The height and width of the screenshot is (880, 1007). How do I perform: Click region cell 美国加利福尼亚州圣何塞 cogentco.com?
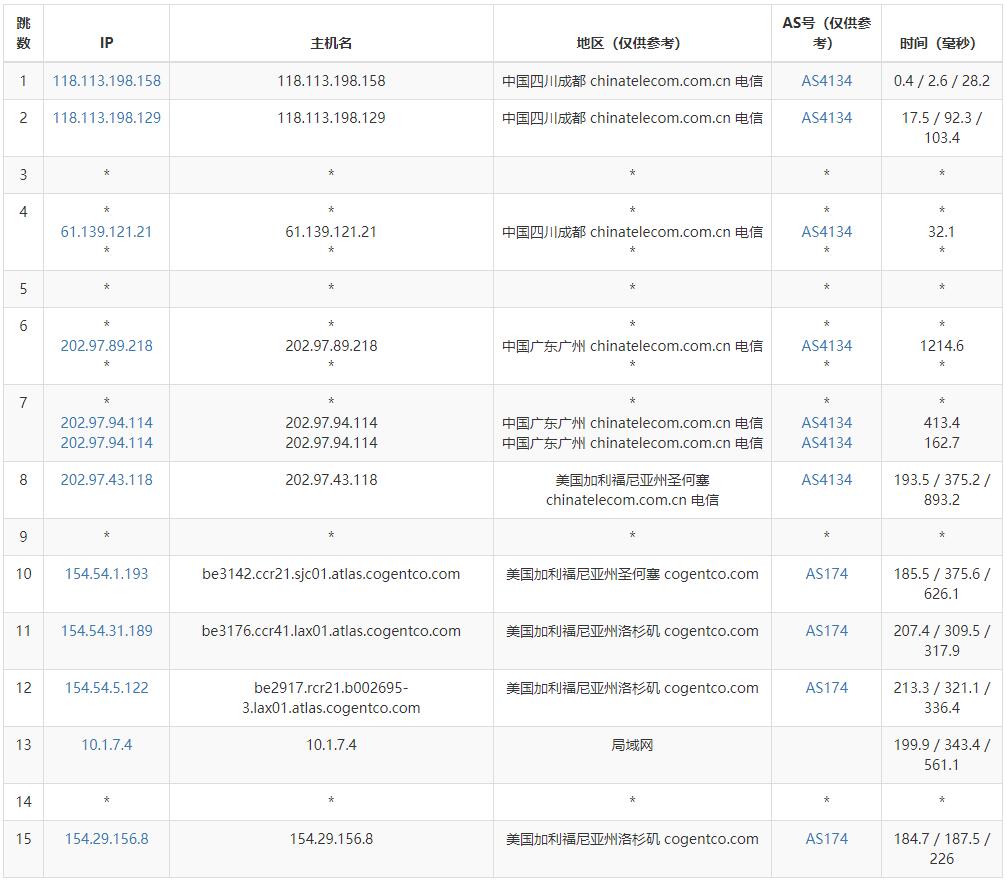tap(632, 583)
